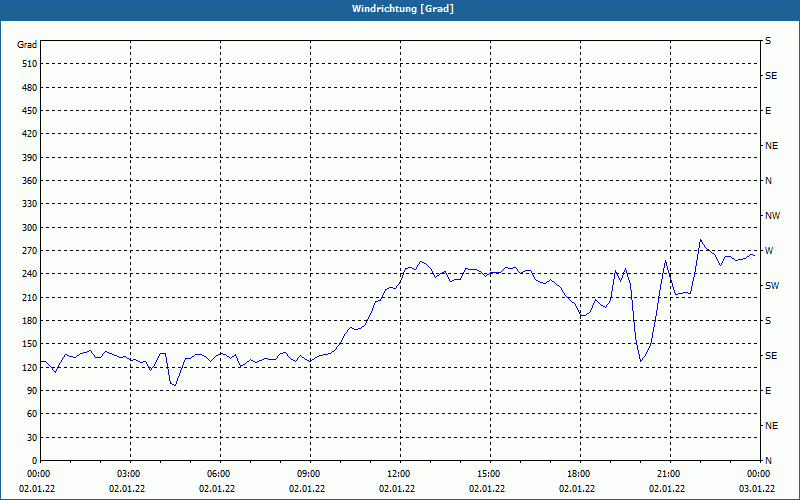Viewport: 800px width, 500px height.
Task: Click the 15:00 time label
Action: [490, 474]
